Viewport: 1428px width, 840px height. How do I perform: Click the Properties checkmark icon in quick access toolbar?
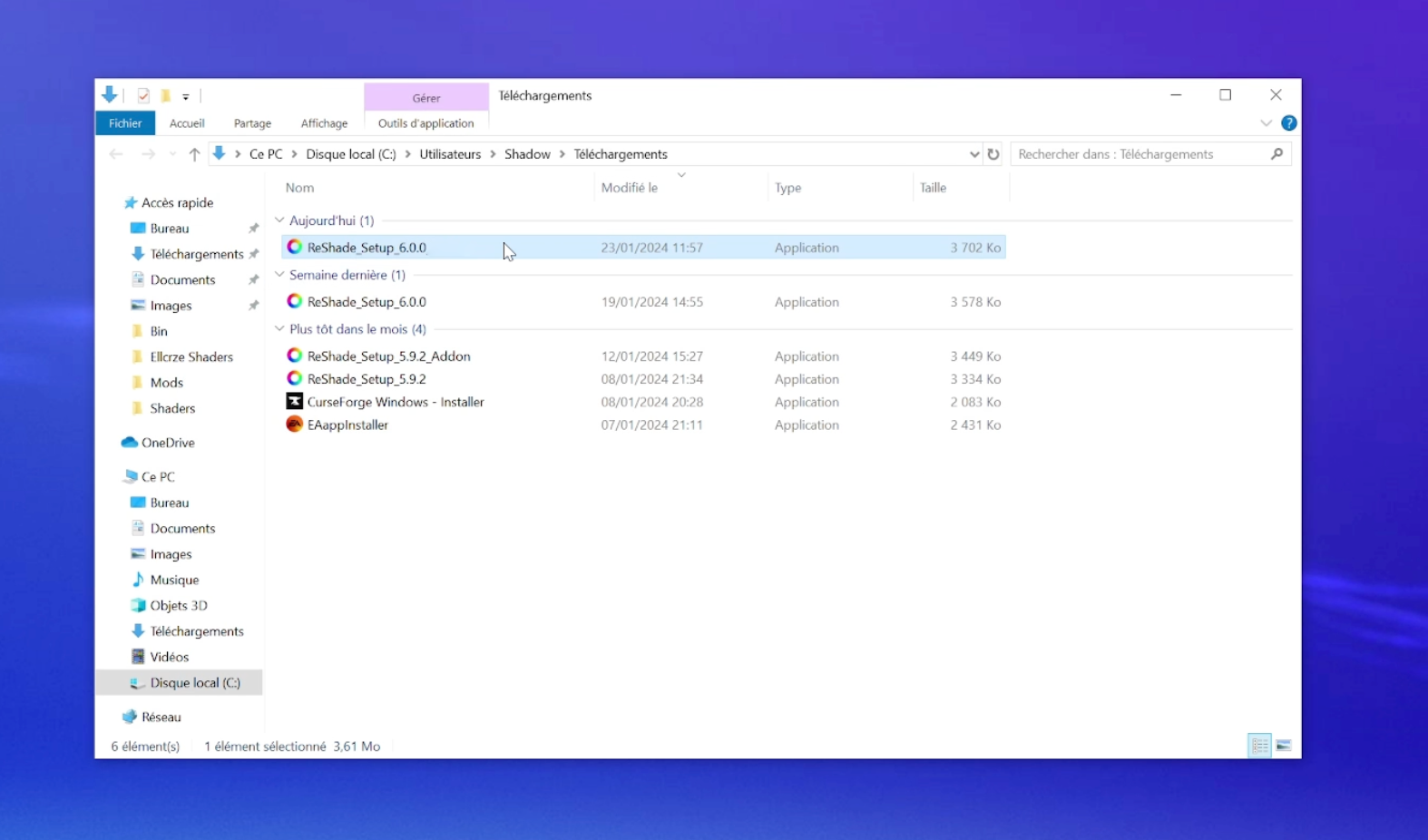click(143, 95)
